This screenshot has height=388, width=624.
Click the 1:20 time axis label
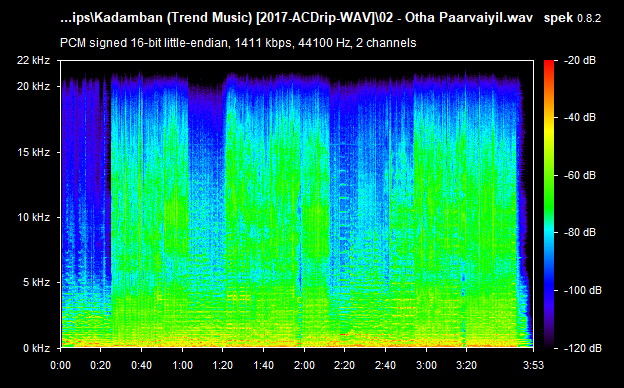point(222,365)
